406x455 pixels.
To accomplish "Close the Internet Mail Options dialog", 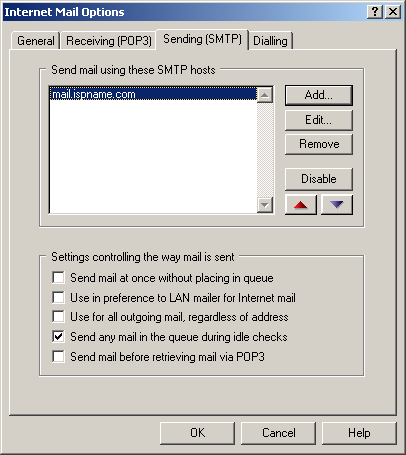I will [393, 12].
